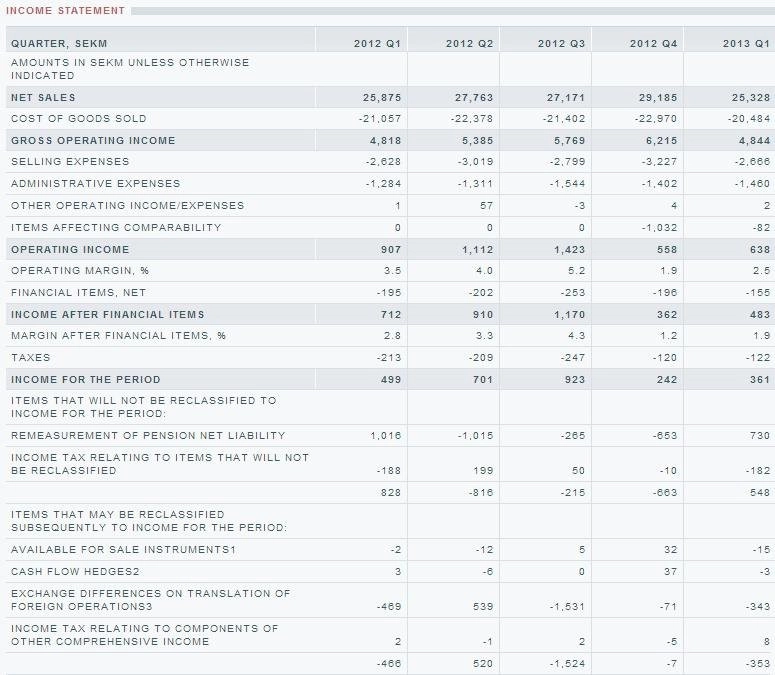Select income for the period 923
Viewport: 775px width, 675px height.
[574, 380]
